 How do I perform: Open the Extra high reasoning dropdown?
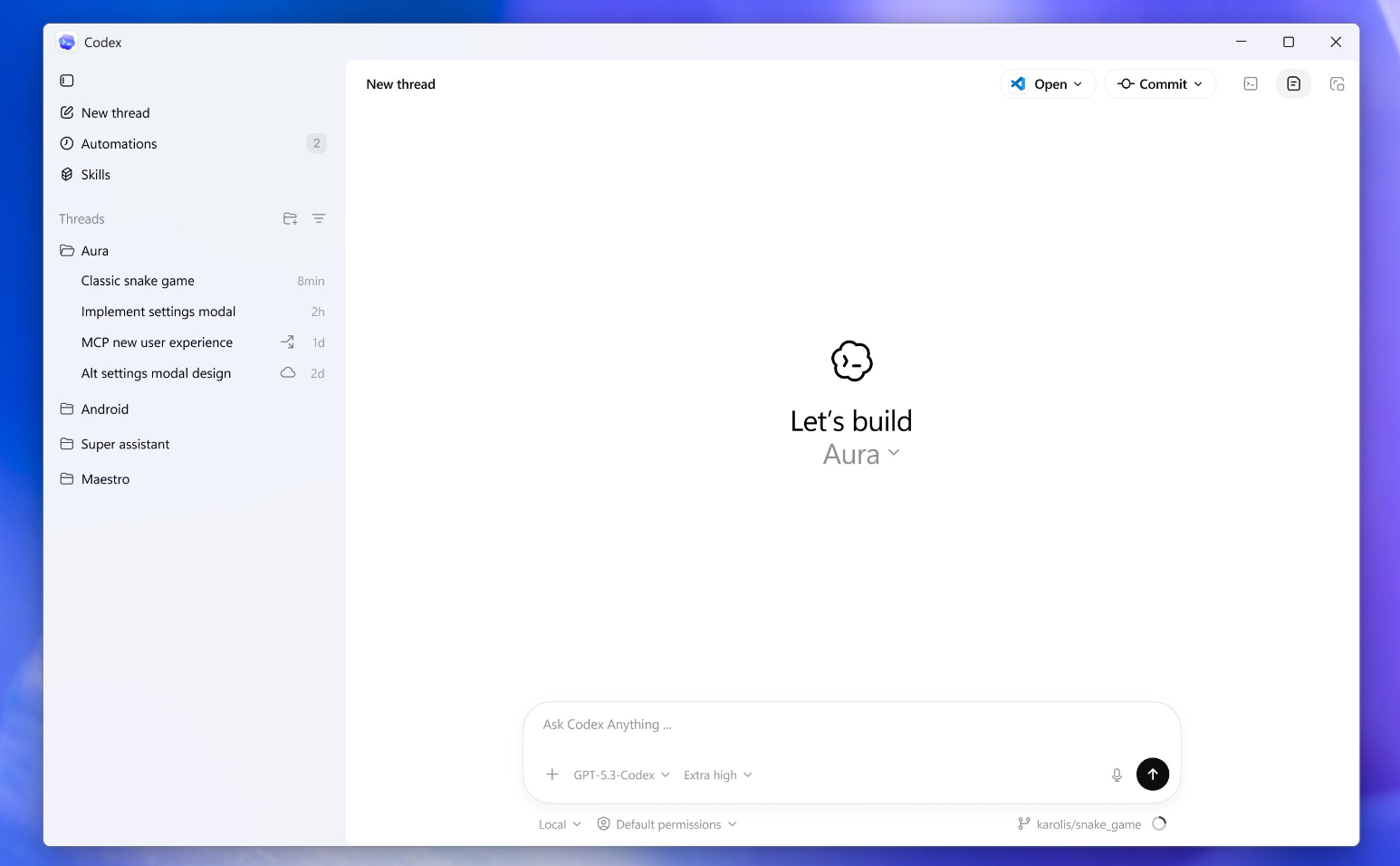coord(718,775)
